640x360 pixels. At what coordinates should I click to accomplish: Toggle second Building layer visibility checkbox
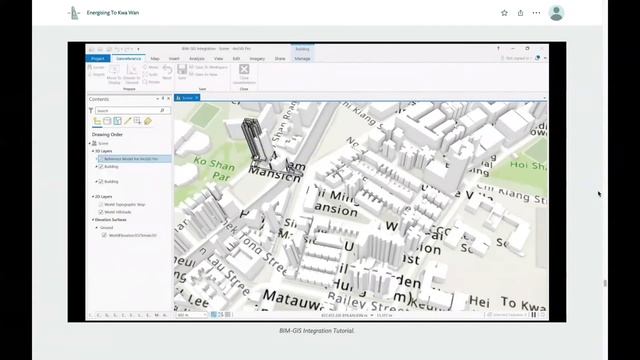[x=101, y=181]
